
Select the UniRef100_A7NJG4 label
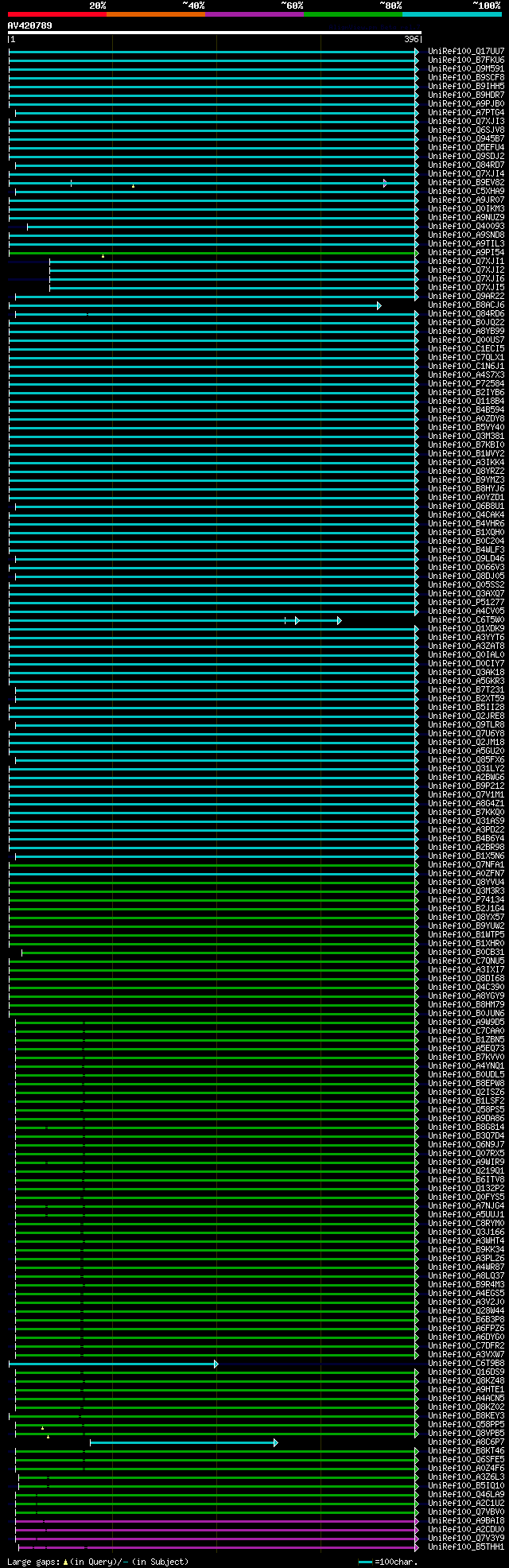pyautogui.click(x=466, y=1205)
